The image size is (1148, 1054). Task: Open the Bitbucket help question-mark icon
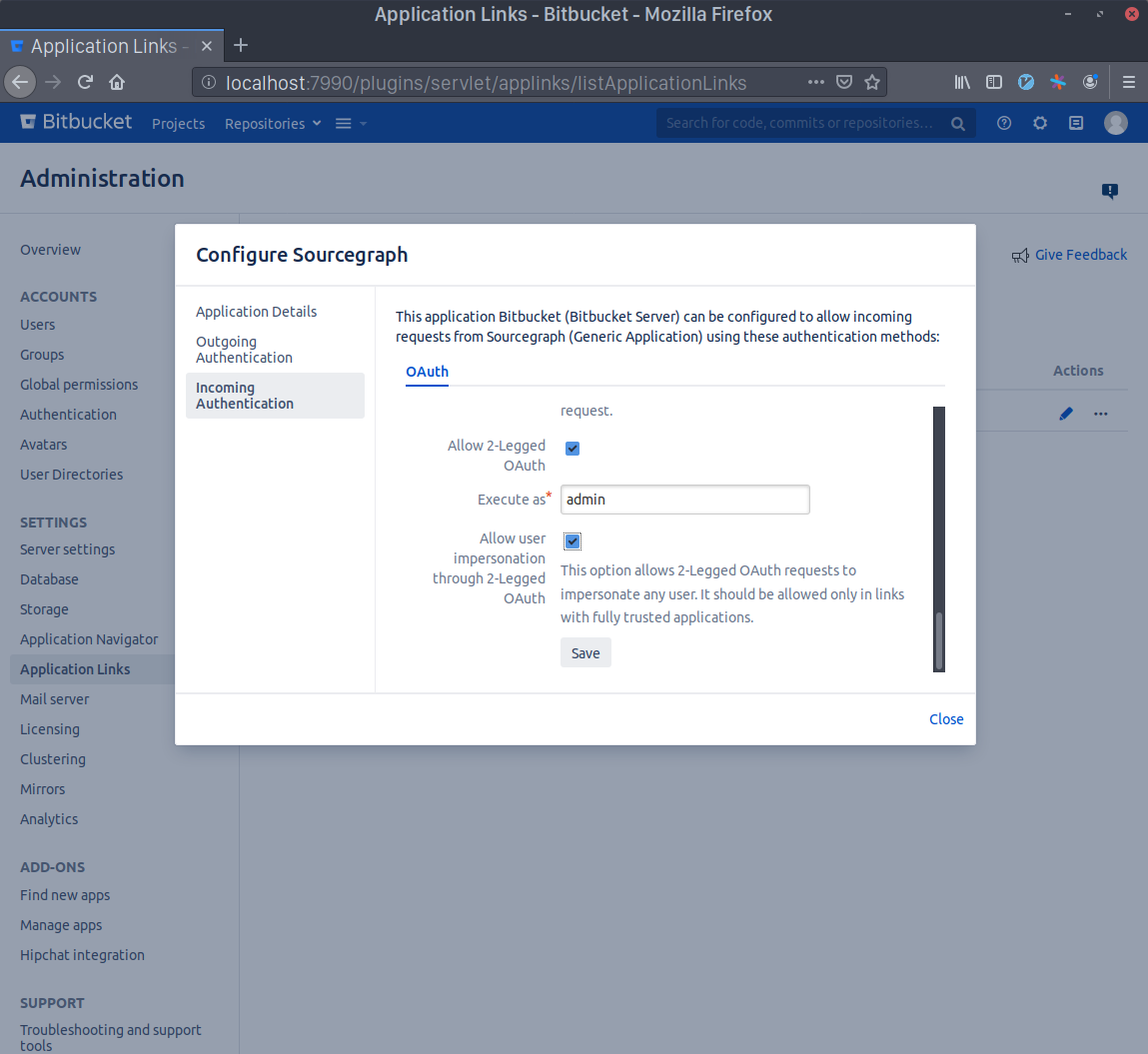coord(1004,123)
